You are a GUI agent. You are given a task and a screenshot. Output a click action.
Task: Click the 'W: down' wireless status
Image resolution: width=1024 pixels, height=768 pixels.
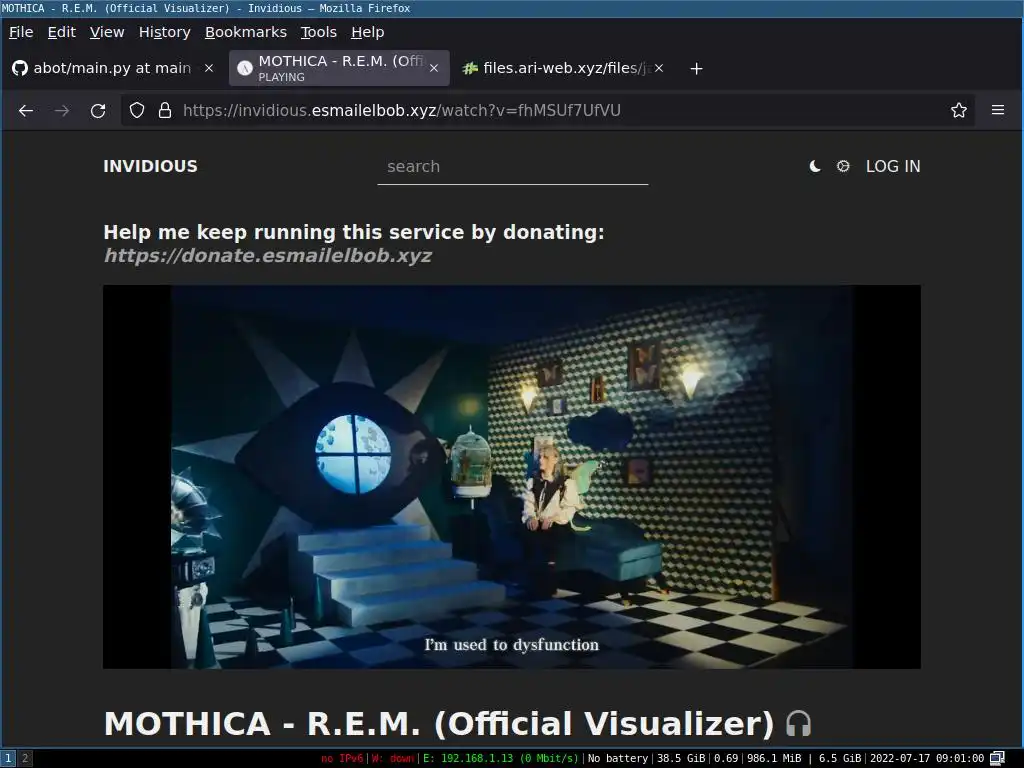[x=393, y=758]
